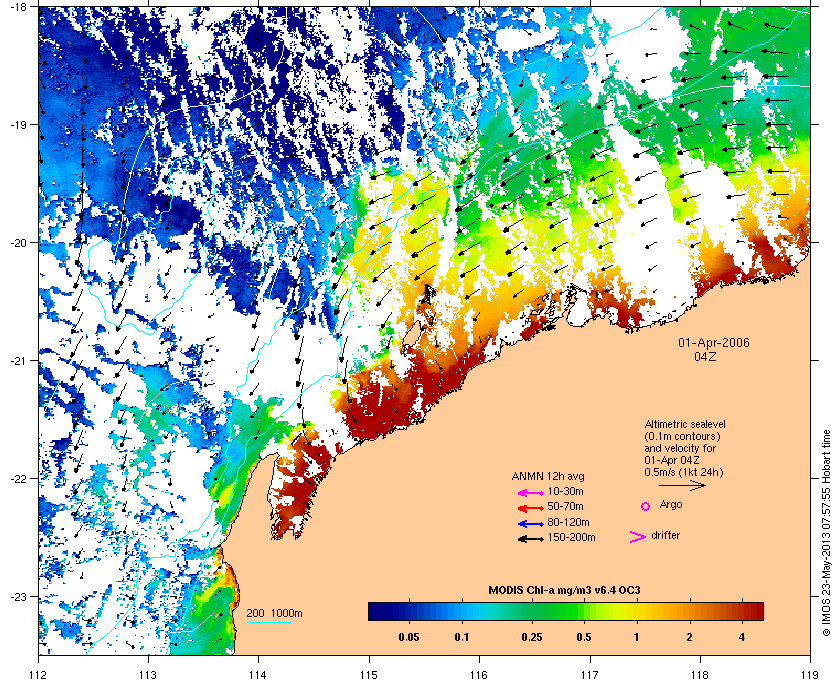Click the cyan 200 1000m contour legend line

pyautogui.click(x=269, y=623)
